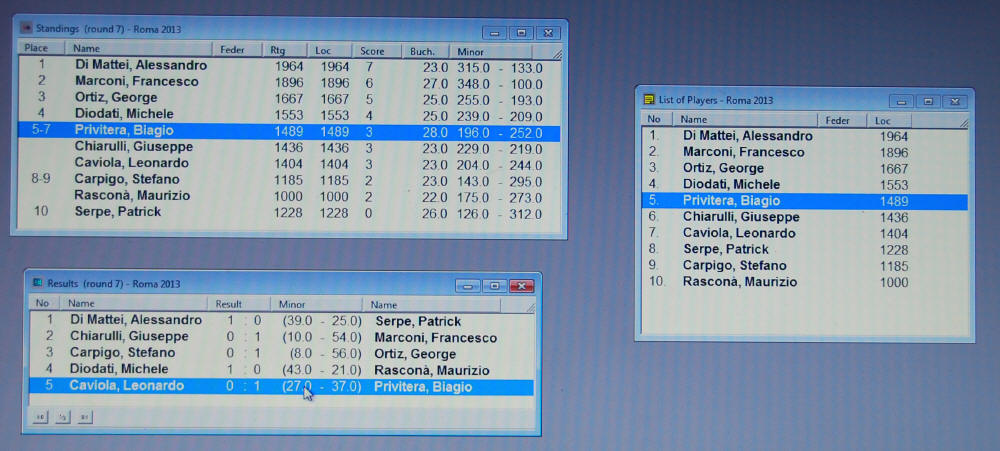Select player 7 Caviola in List of Players

(x=804, y=233)
